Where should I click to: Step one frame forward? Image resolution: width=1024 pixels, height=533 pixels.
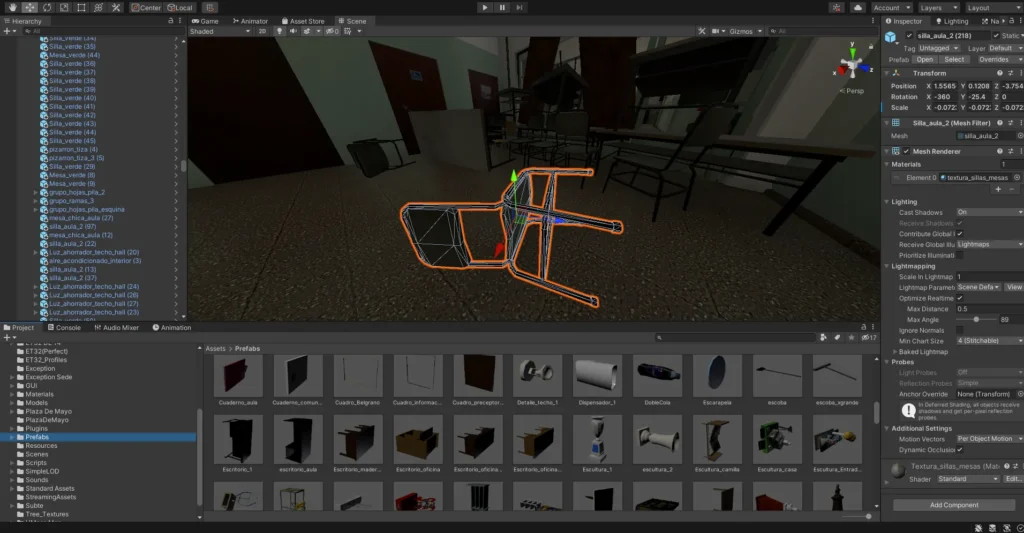pyautogui.click(x=519, y=7)
